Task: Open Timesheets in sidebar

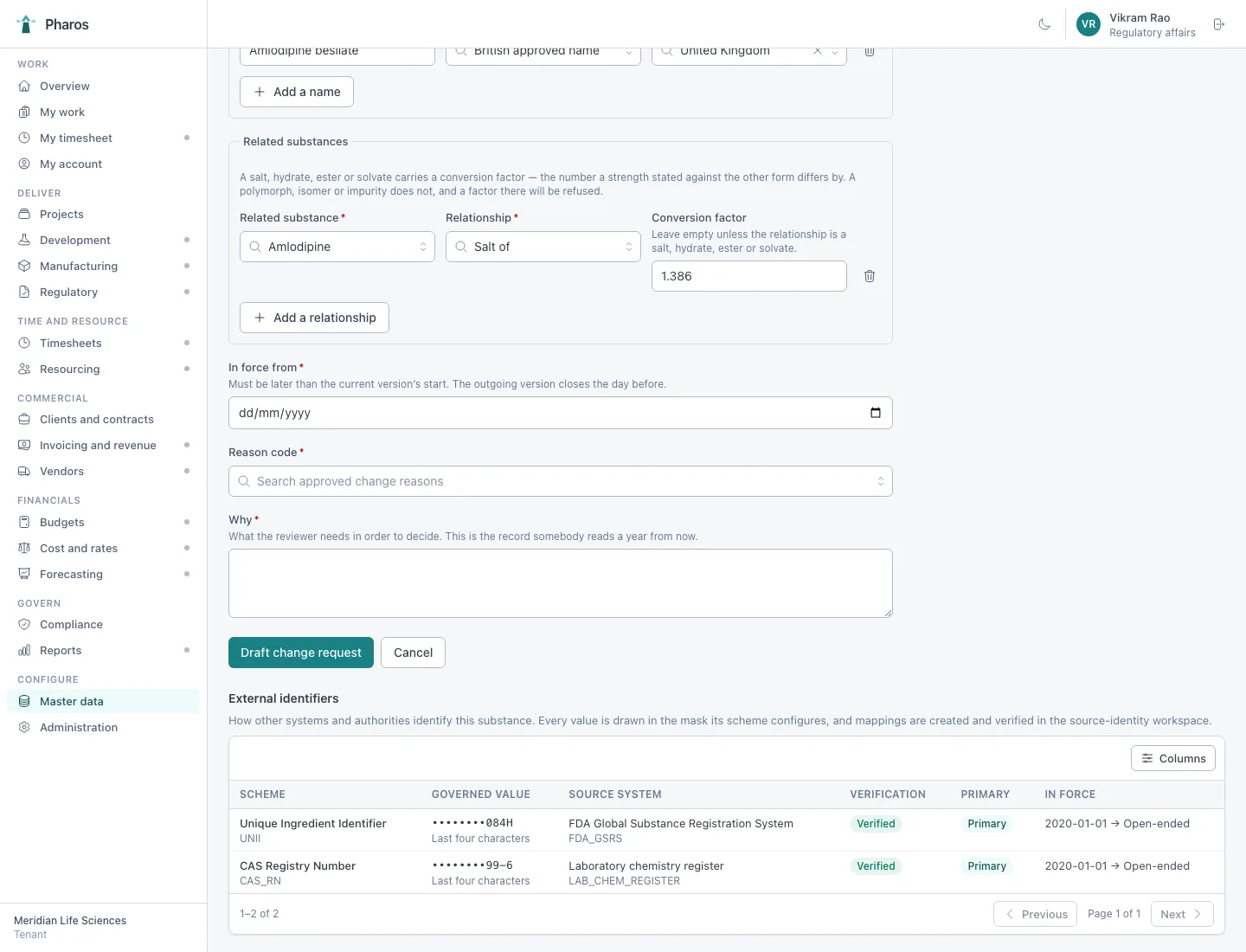Action: (104, 343)
